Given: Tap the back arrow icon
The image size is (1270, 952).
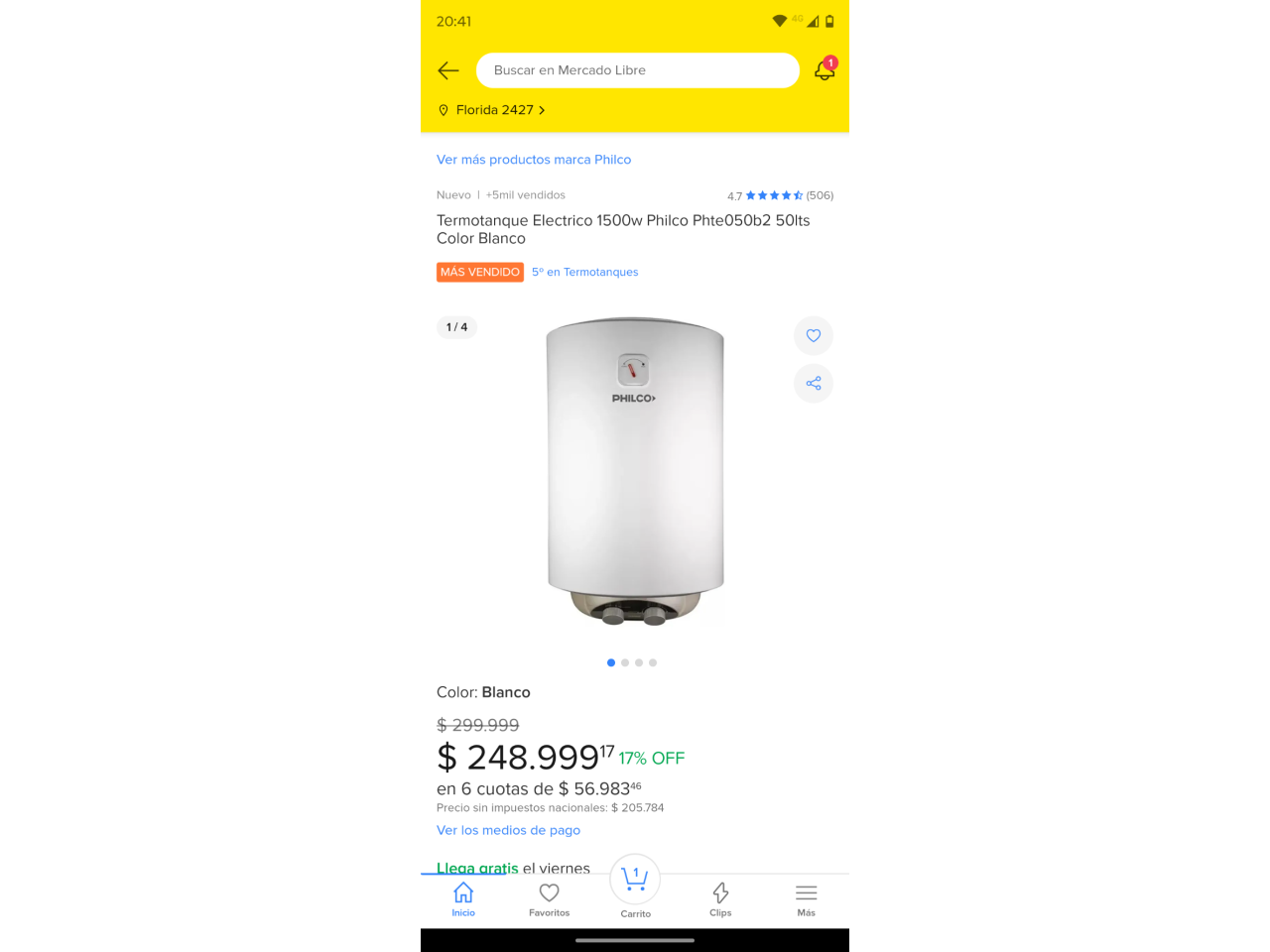Looking at the screenshot, I should point(448,70).
